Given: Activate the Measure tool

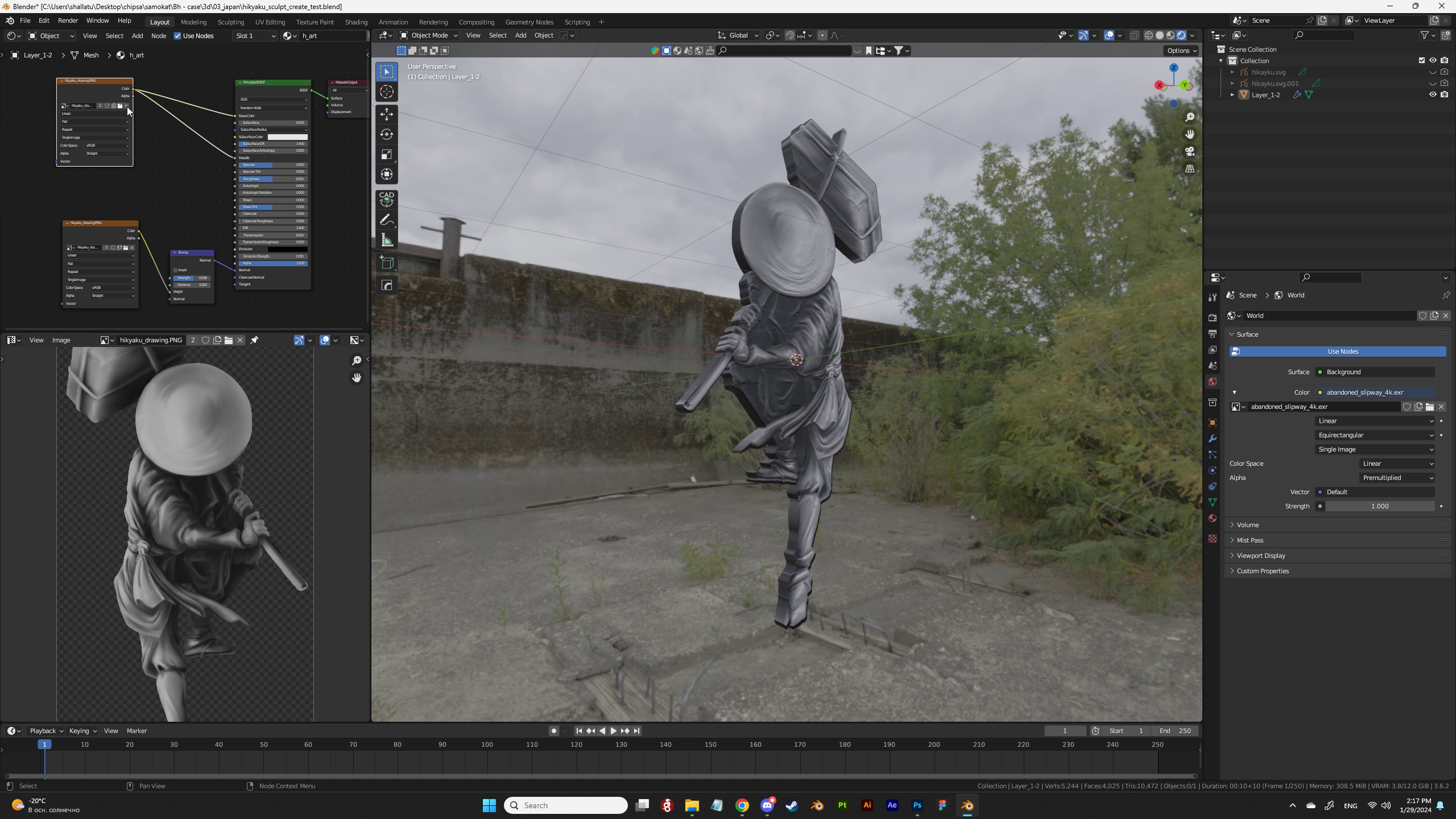Looking at the screenshot, I should point(387,241).
